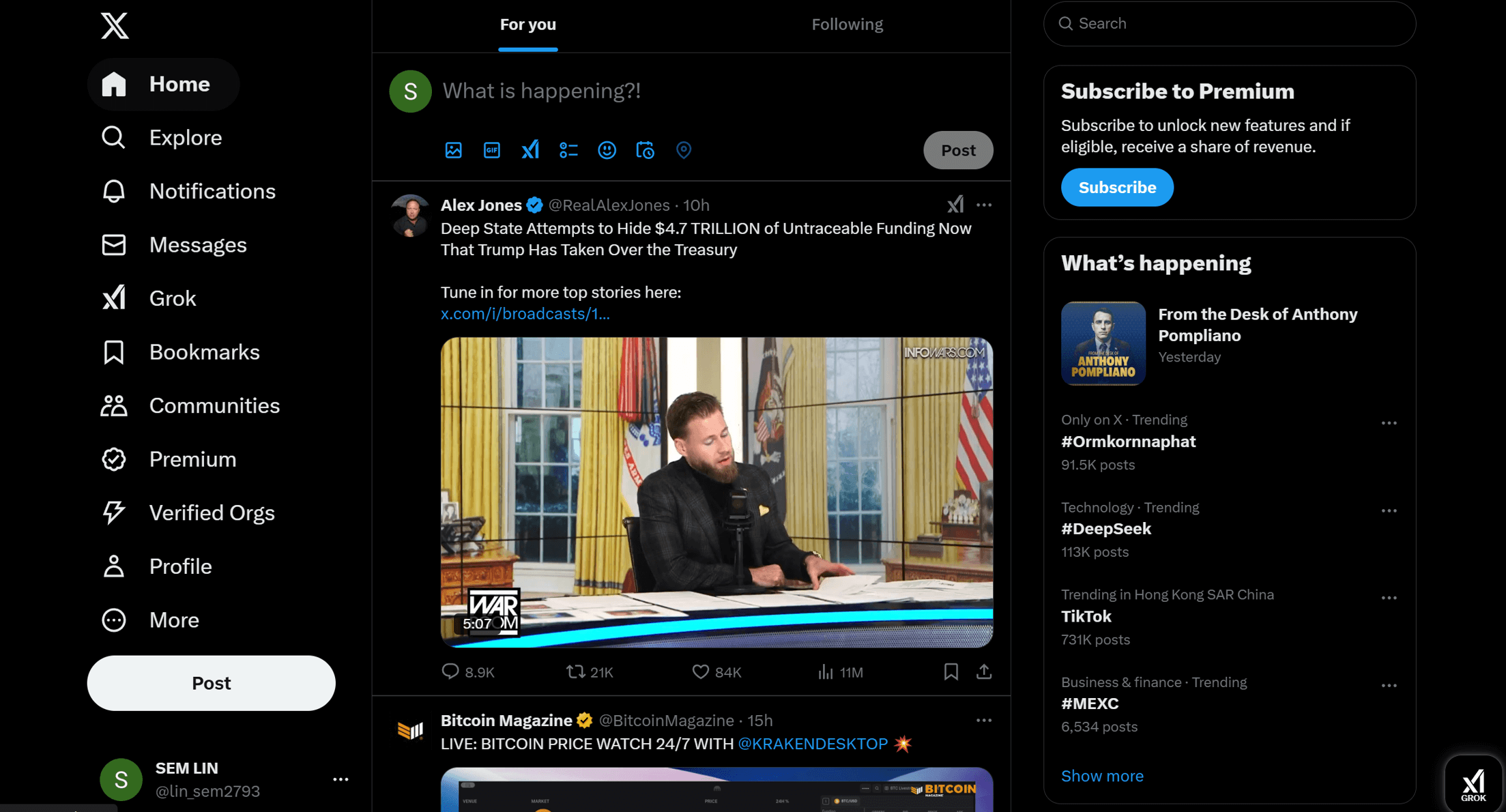View analytics of Alex Jones post
1506x812 pixels.
pos(840,672)
